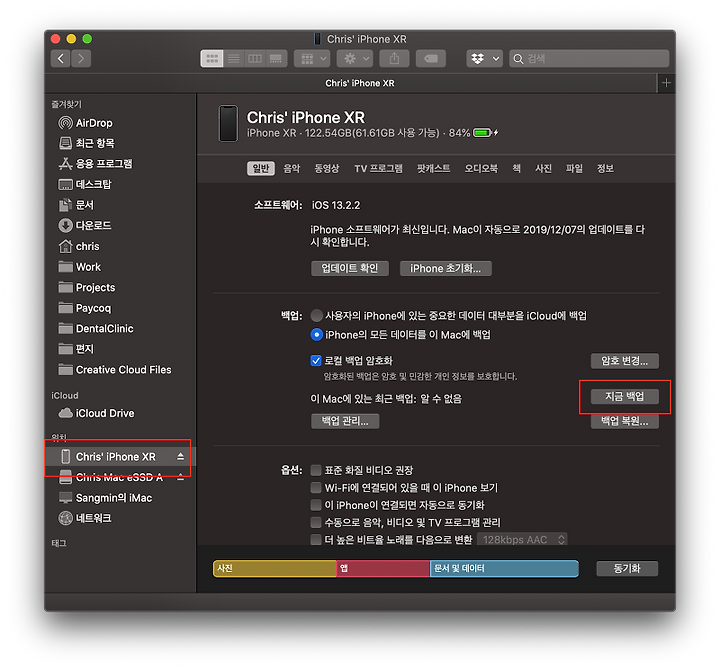Screen dimensions: 720x670
Task: Open iCloud Drive in the sidebar
Action: coord(96,413)
